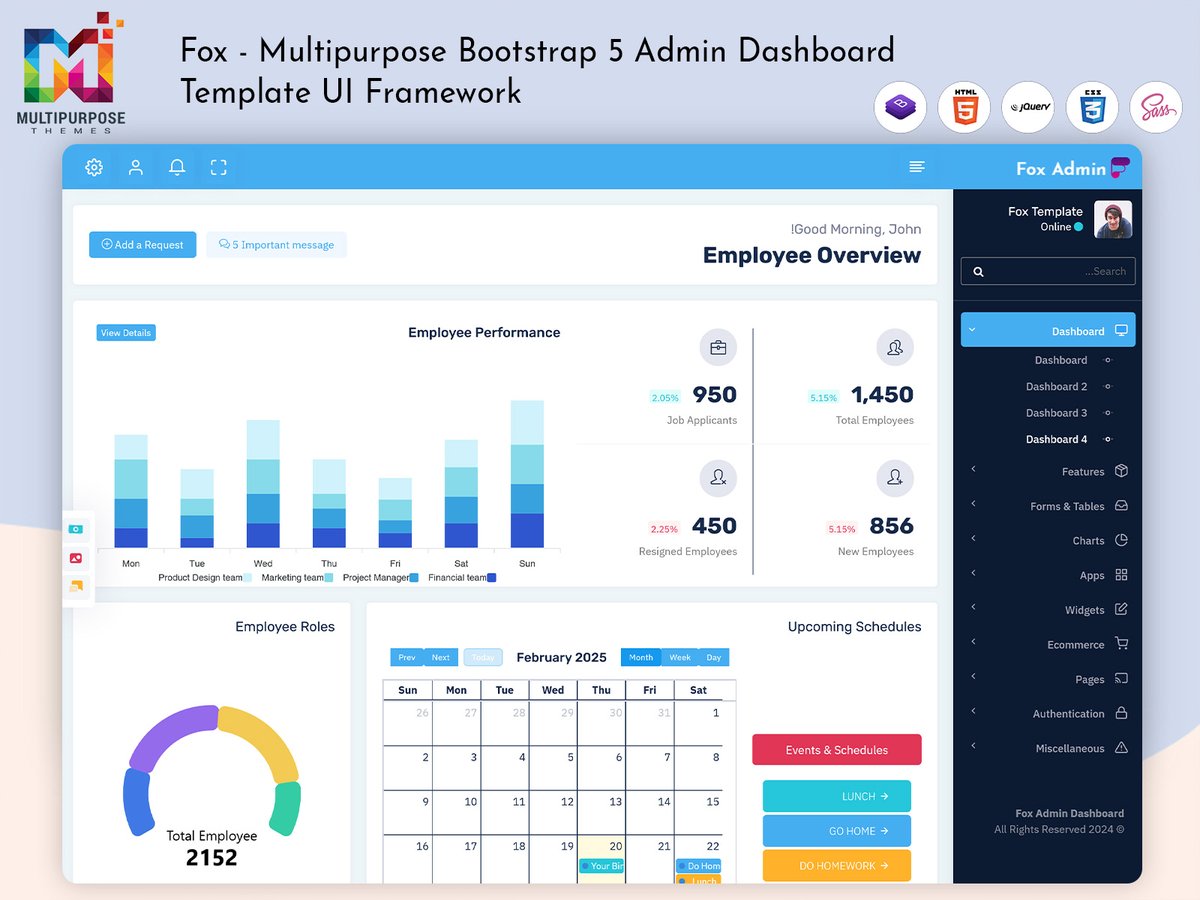The image size is (1200, 900).
Task: Open the 5 Important message button
Action: tap(276, 245)
